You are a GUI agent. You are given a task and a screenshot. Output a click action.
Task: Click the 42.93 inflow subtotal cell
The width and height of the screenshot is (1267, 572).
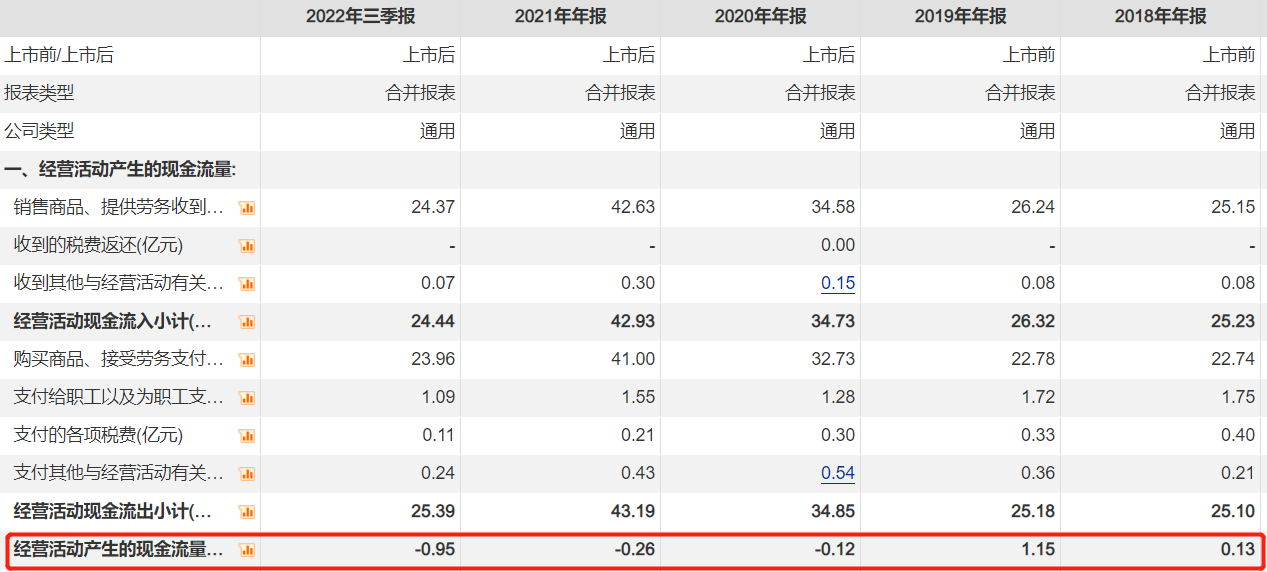pos(633,321)
